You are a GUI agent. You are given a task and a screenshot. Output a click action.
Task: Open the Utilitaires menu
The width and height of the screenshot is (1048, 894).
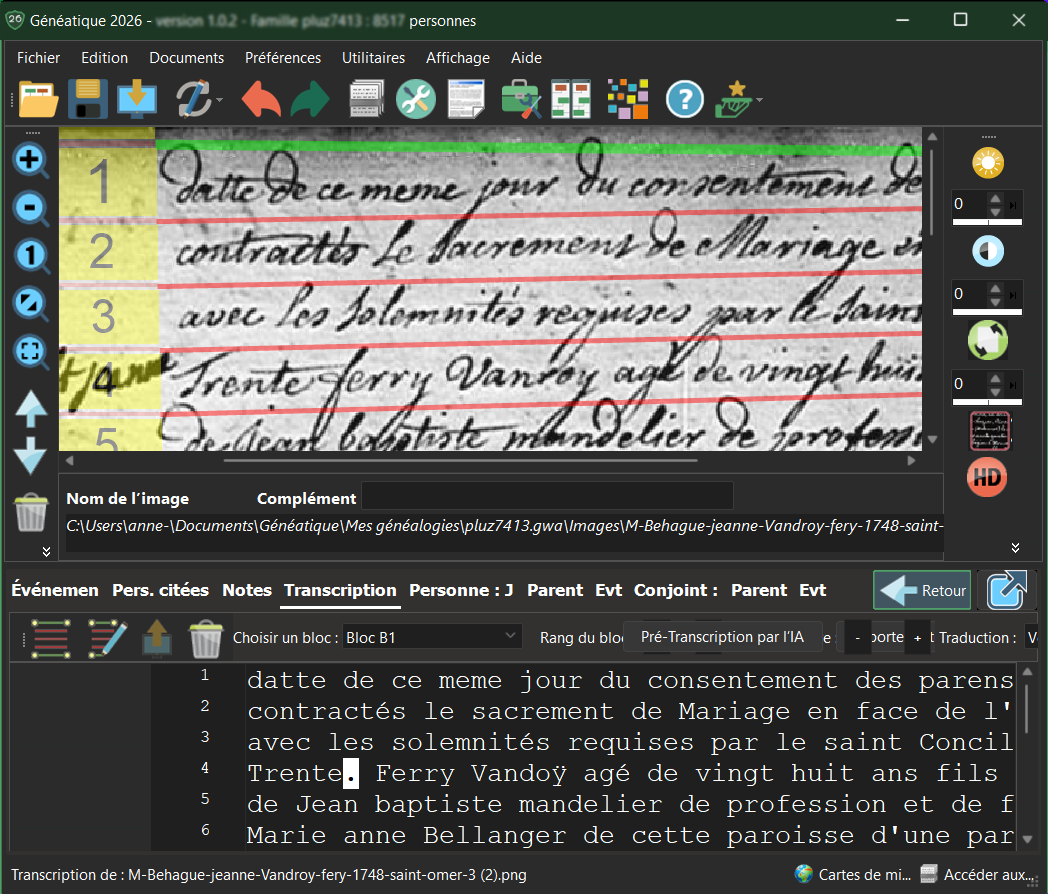tap(373, 58)
